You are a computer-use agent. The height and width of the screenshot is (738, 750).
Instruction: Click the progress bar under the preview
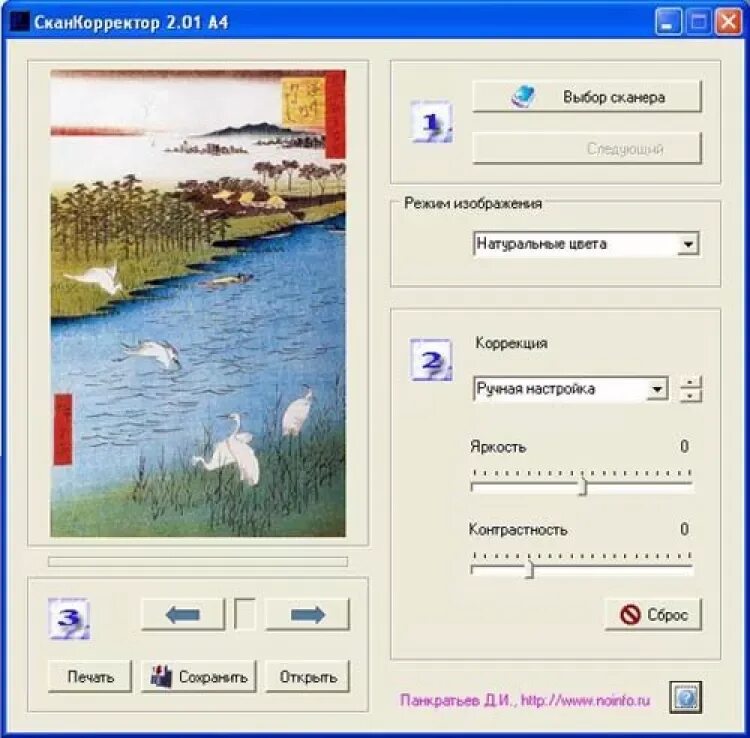pos(198,562)
